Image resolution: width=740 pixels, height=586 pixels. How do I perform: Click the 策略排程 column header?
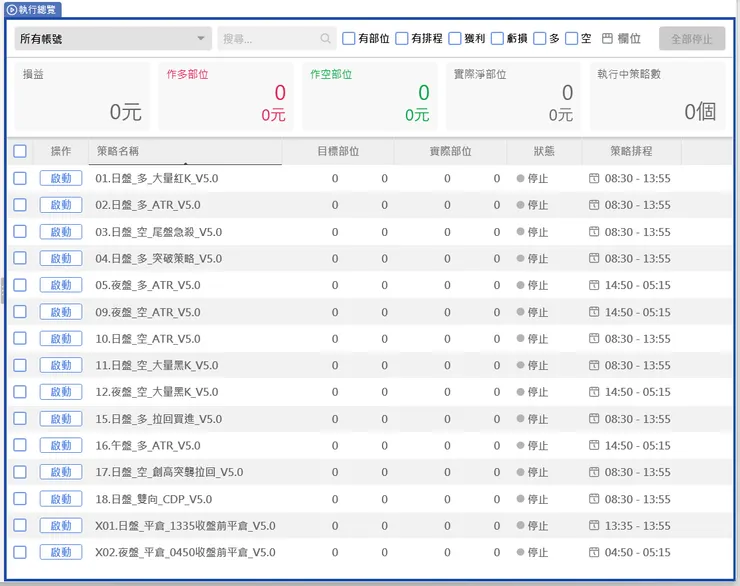[x=631, y=151]
